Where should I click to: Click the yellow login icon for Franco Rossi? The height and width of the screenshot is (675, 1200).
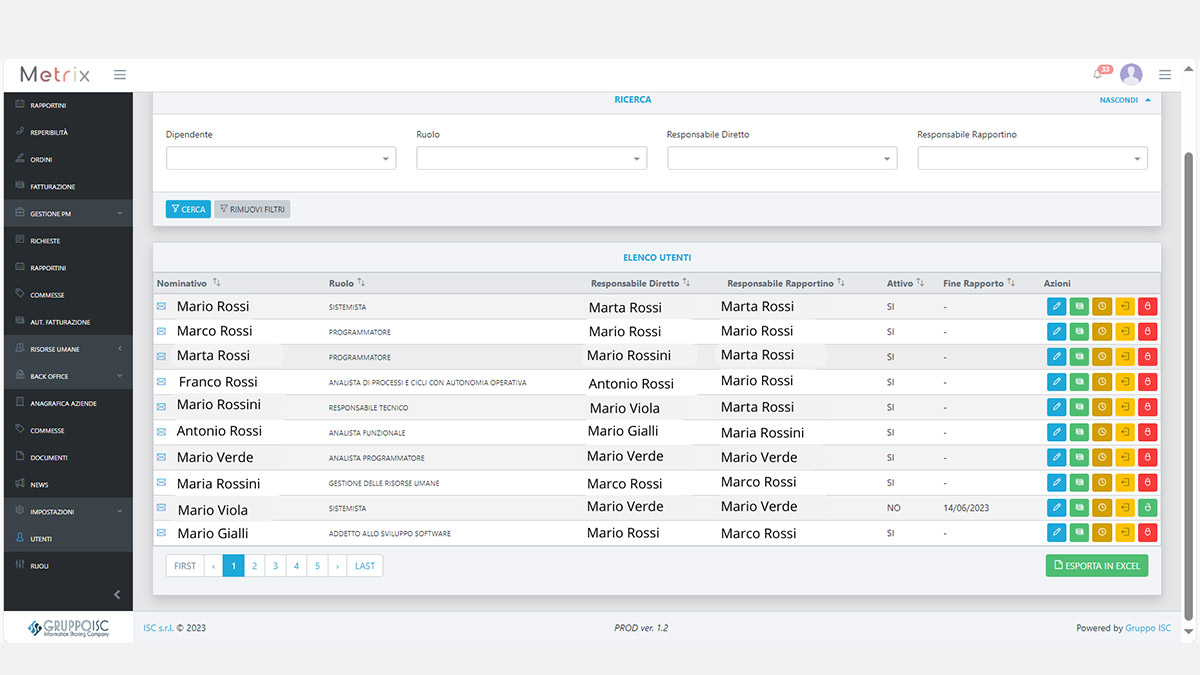pos(1125,381)
